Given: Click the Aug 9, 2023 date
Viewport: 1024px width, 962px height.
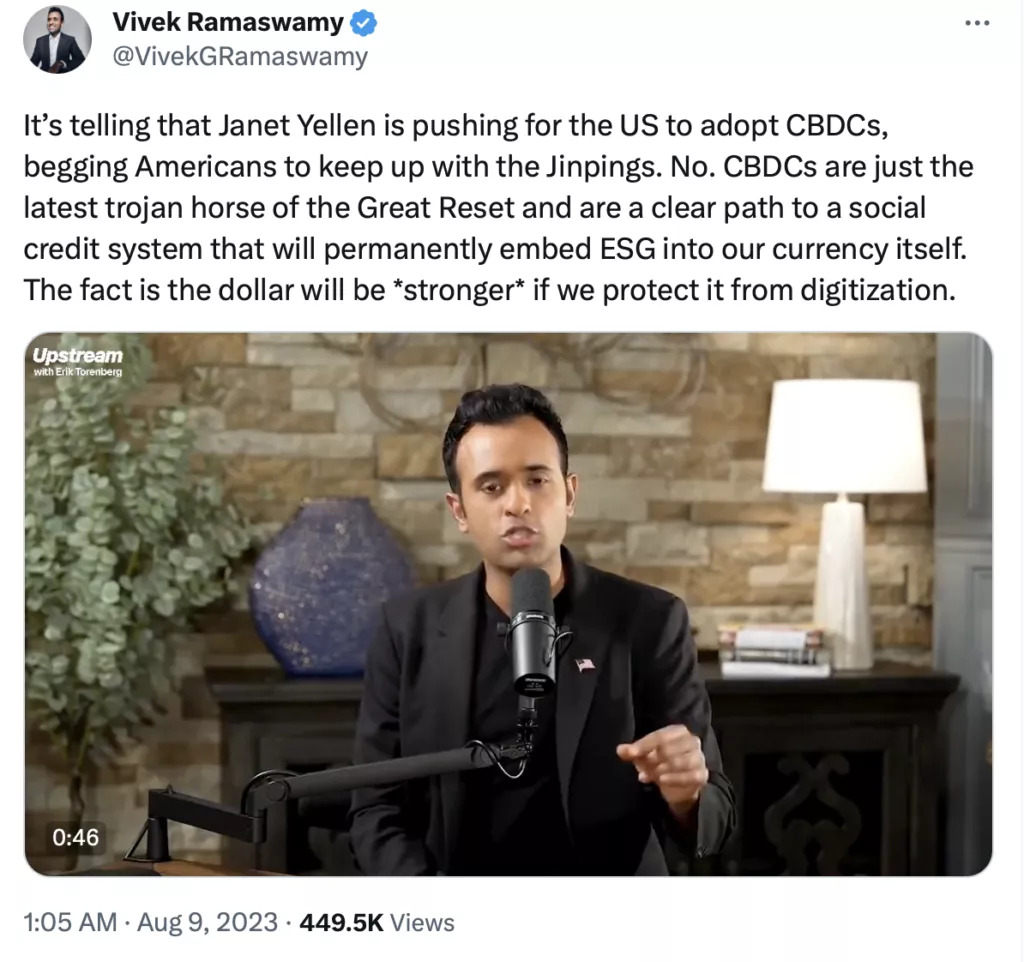Looking at the screenshot, I should coord(206,922).
